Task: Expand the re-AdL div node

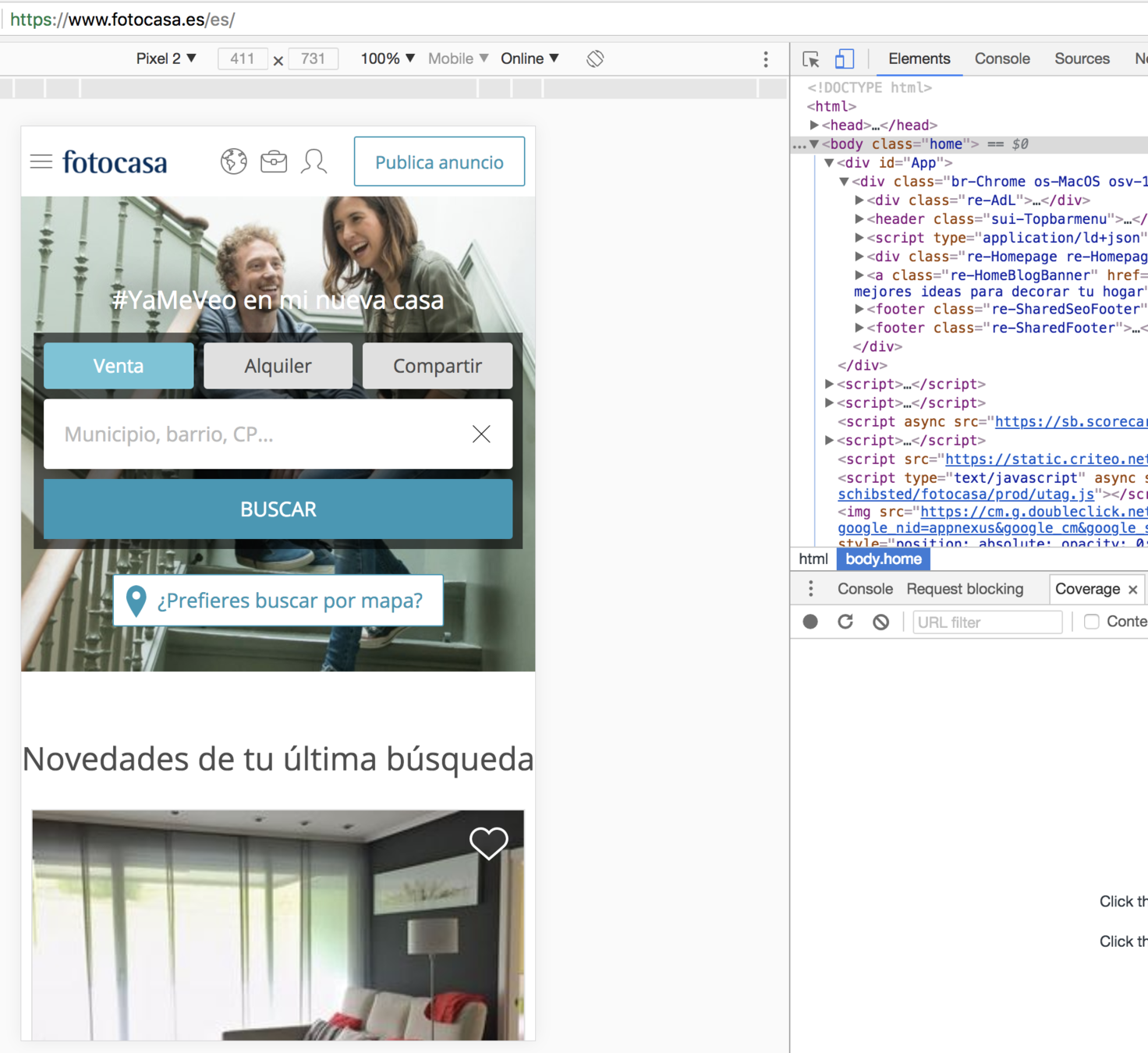Action: (x=859, y=200)
